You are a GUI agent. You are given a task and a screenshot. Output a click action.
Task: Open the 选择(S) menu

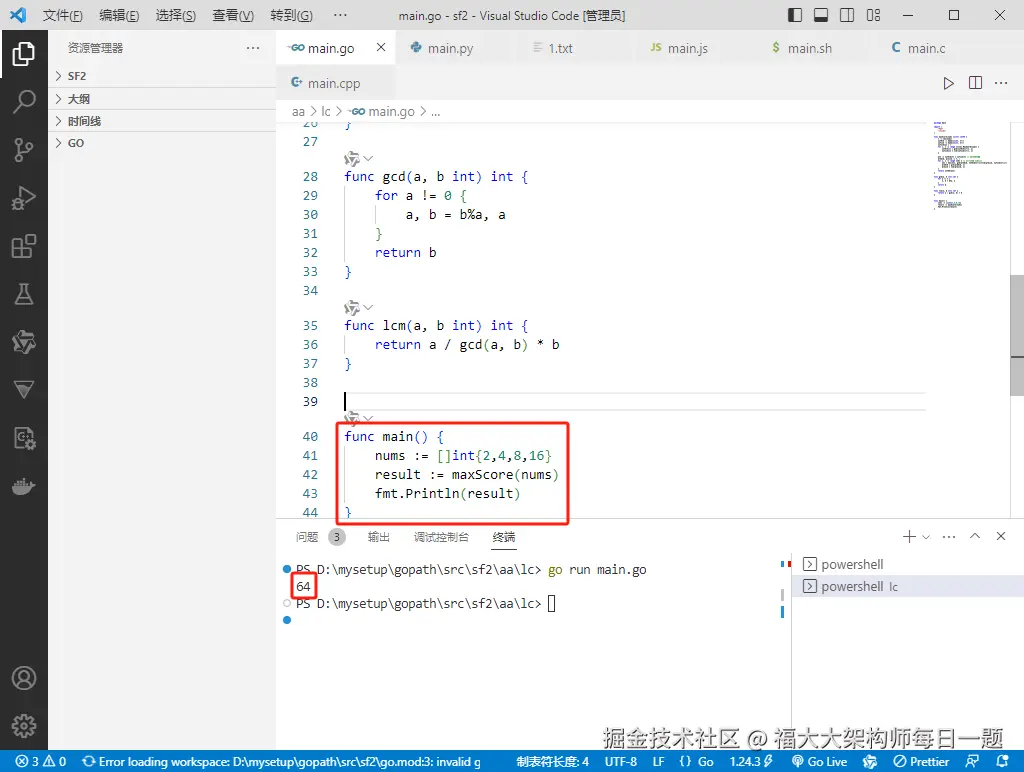[x=176, y=15]
